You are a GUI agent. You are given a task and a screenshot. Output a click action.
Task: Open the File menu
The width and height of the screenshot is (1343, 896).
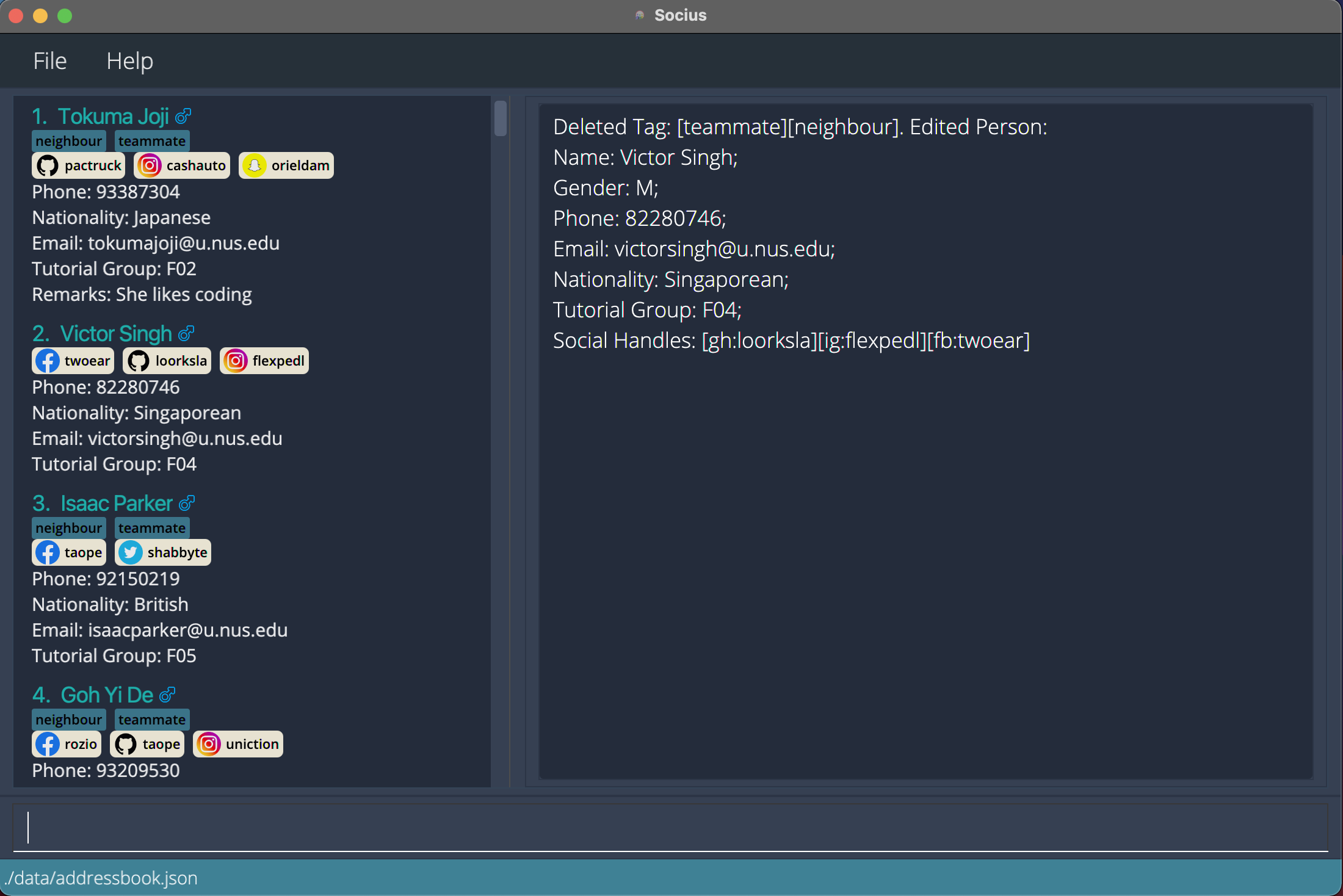(x=50, y=61)
